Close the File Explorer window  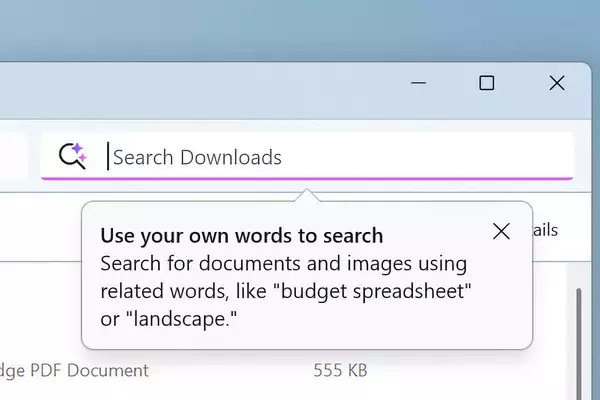coord(557,83)
